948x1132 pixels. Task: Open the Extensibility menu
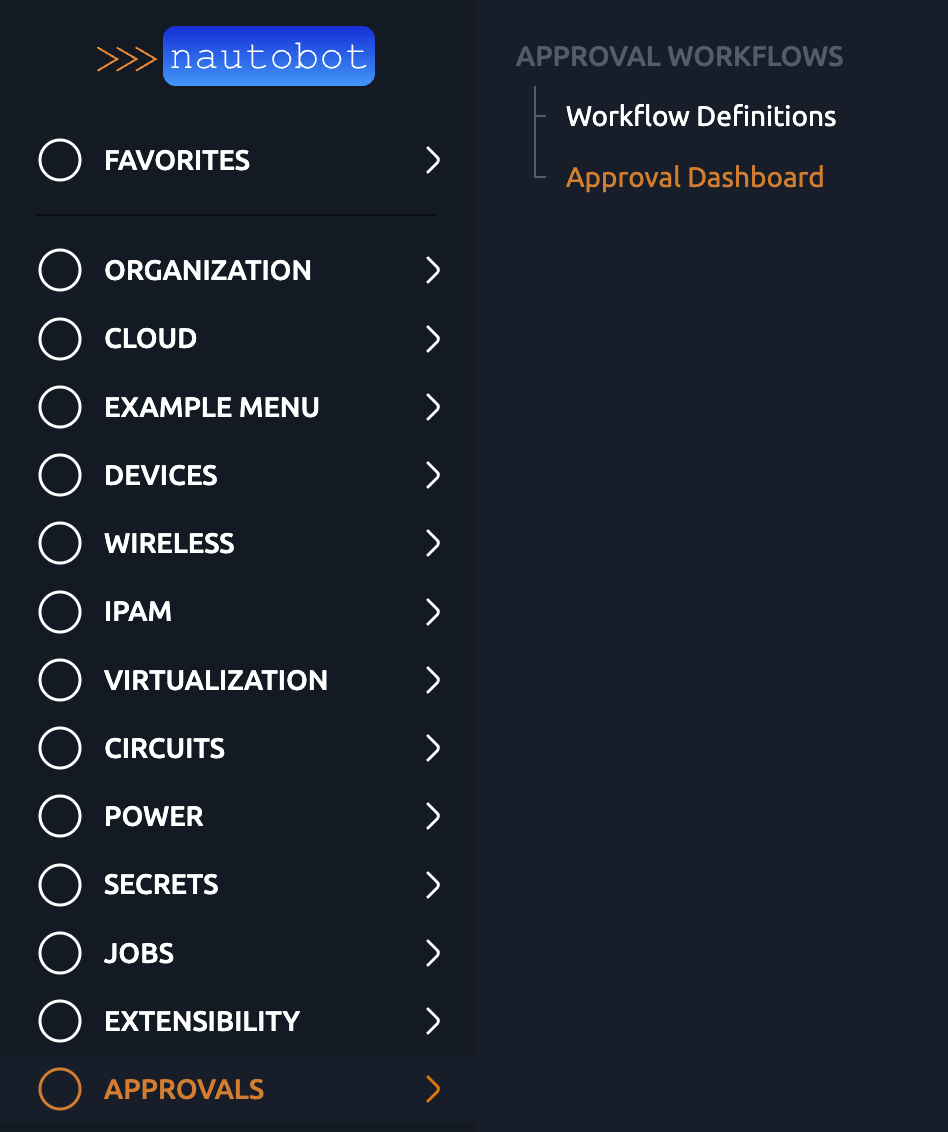(x=202, y=1021)
